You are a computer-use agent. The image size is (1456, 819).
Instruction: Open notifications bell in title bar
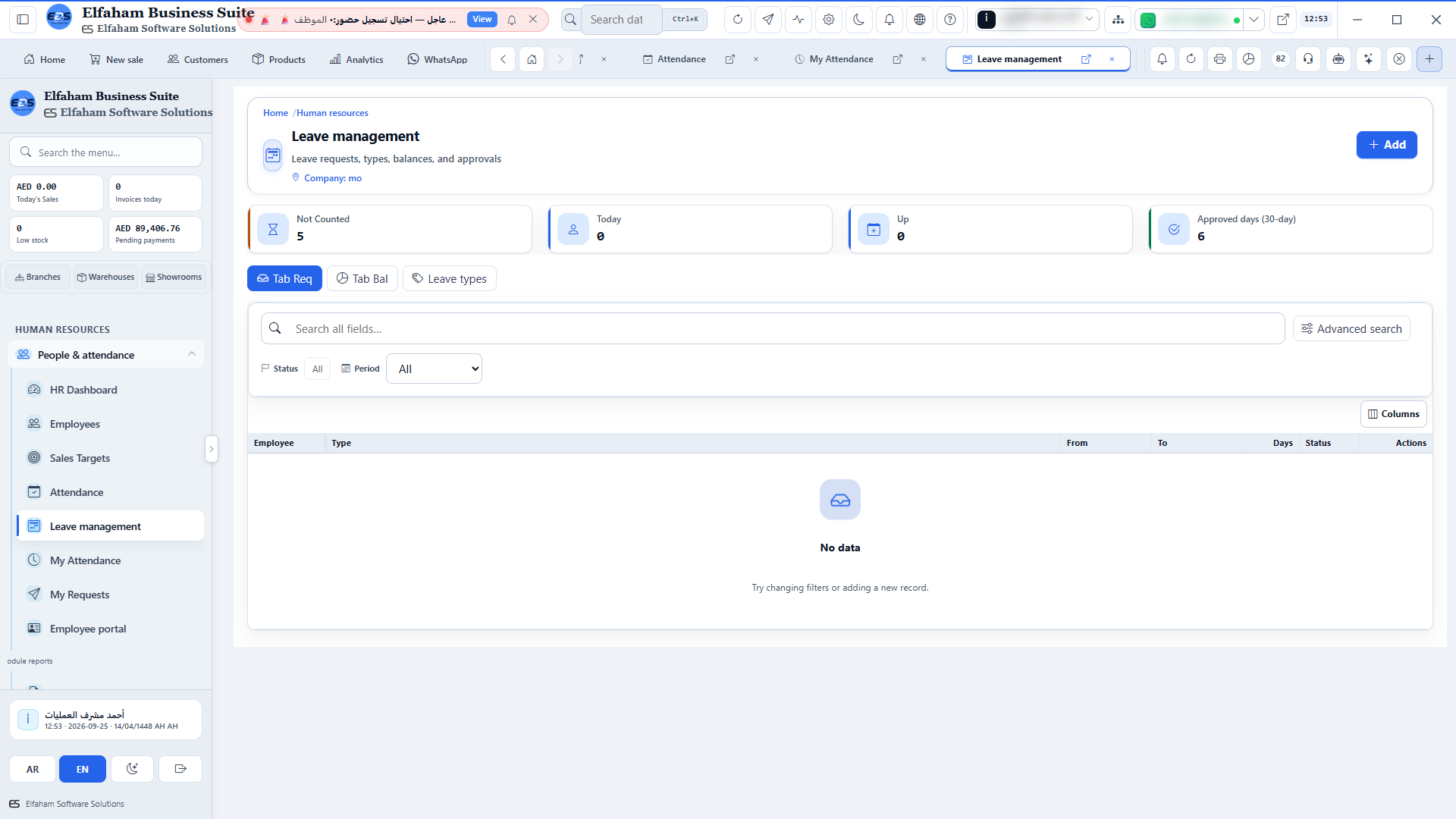[890, 20]
